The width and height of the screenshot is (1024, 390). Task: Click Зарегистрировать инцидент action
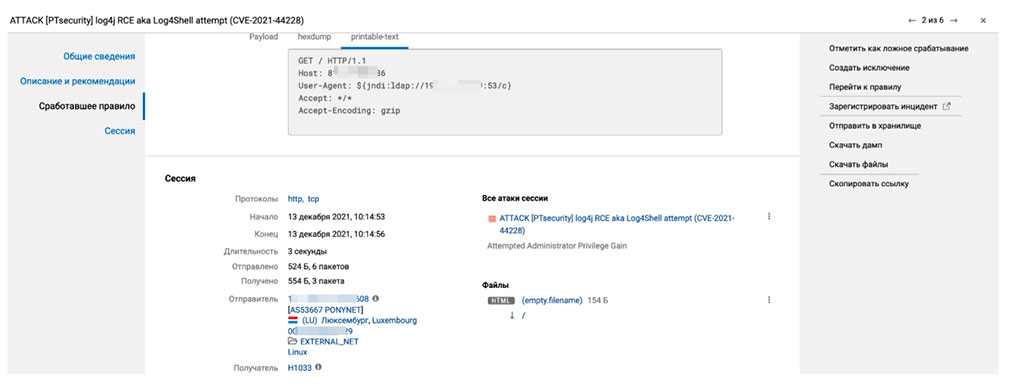(x=883, y=106)
